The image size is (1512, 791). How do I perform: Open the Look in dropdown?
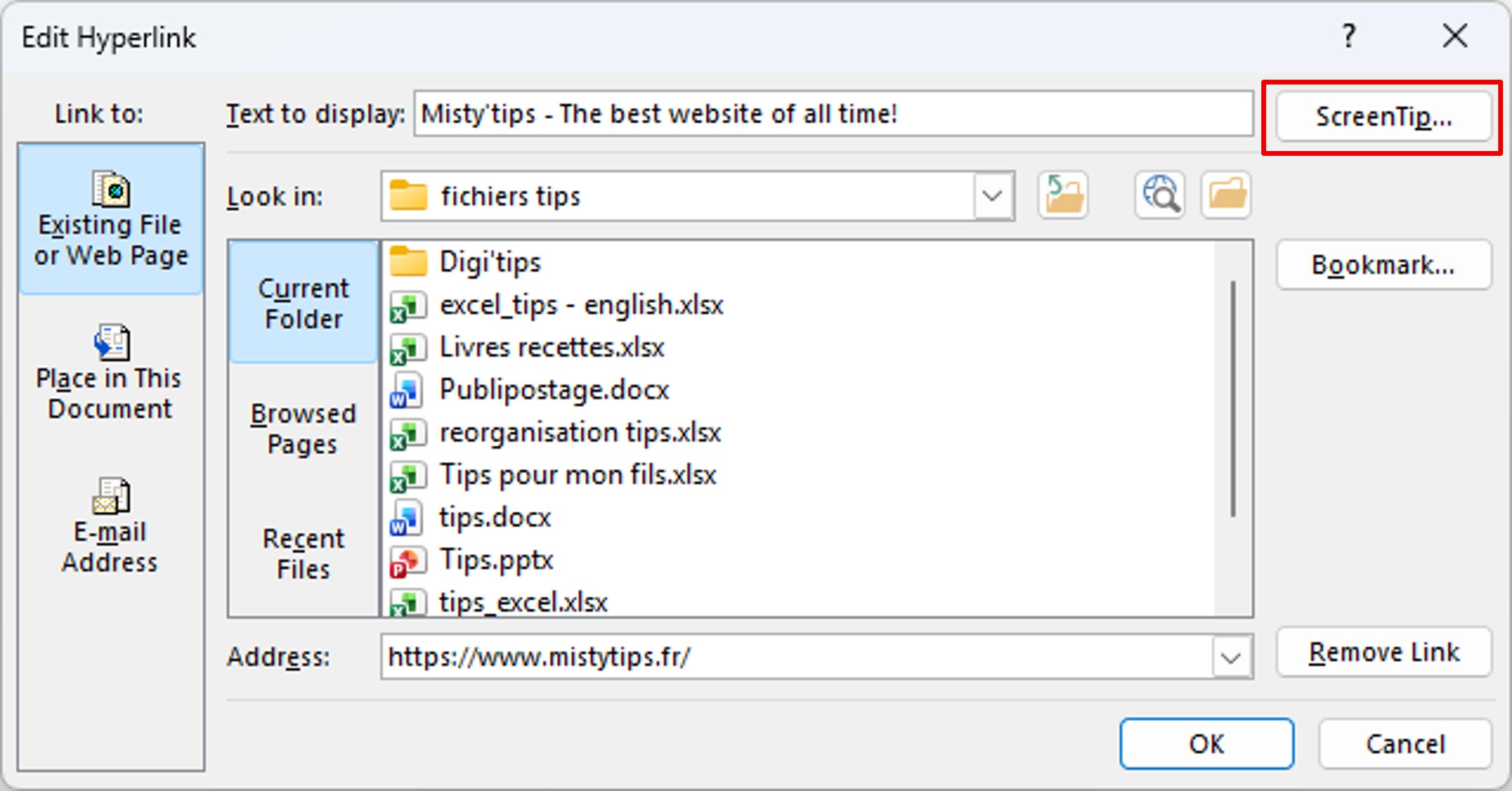coord(991,196)
